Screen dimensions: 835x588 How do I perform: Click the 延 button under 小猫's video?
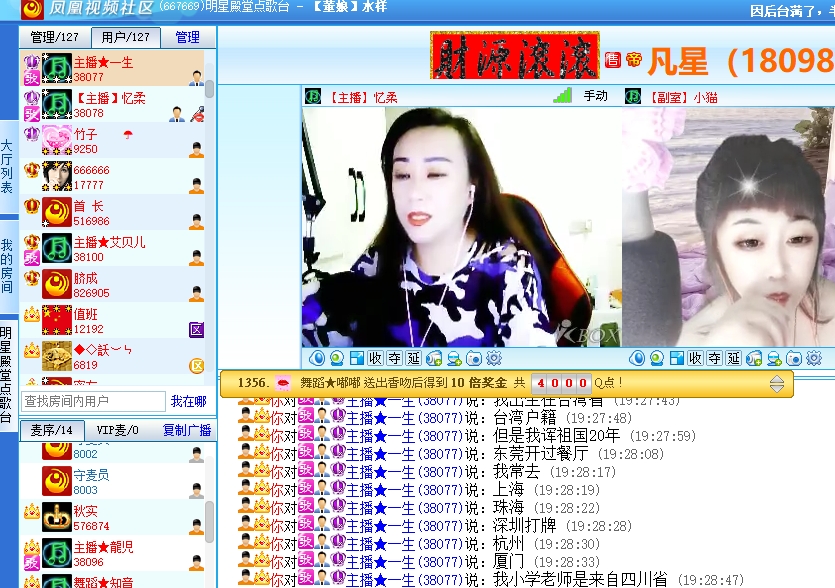pyautogui.click(x=734, y=358)
